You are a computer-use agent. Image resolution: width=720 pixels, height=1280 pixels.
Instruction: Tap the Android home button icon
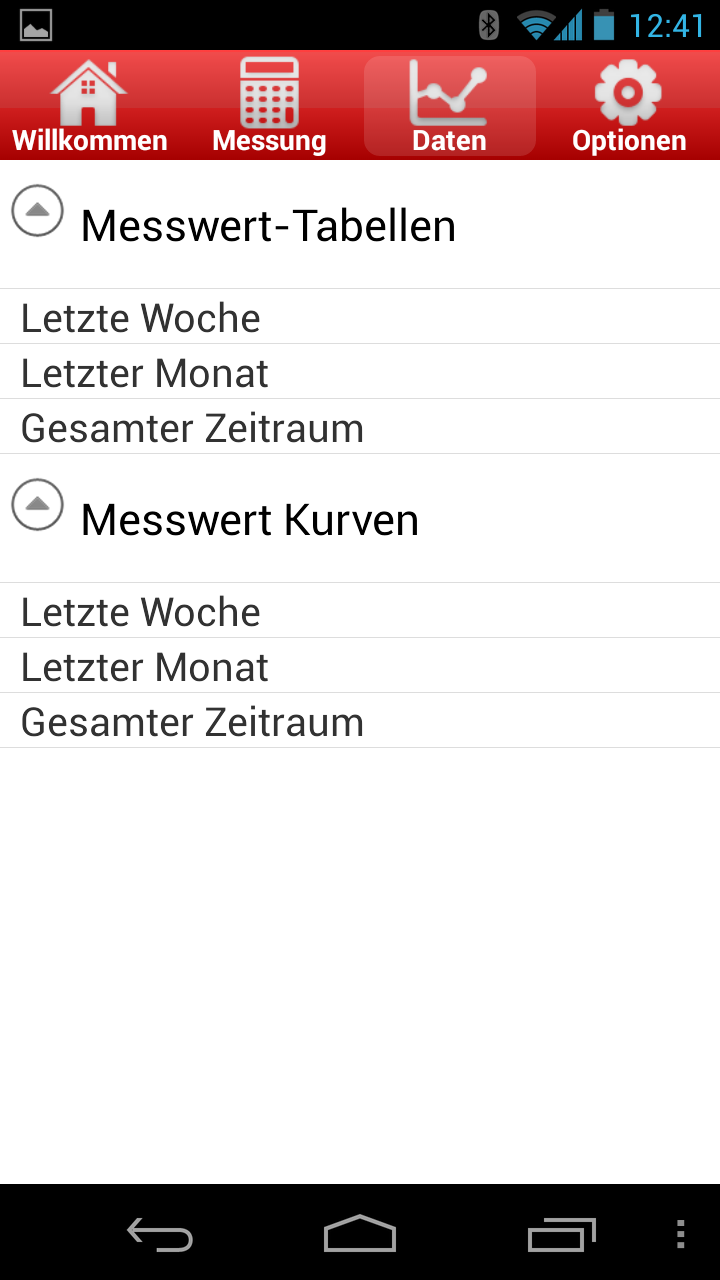click(x=360, y=1234)
